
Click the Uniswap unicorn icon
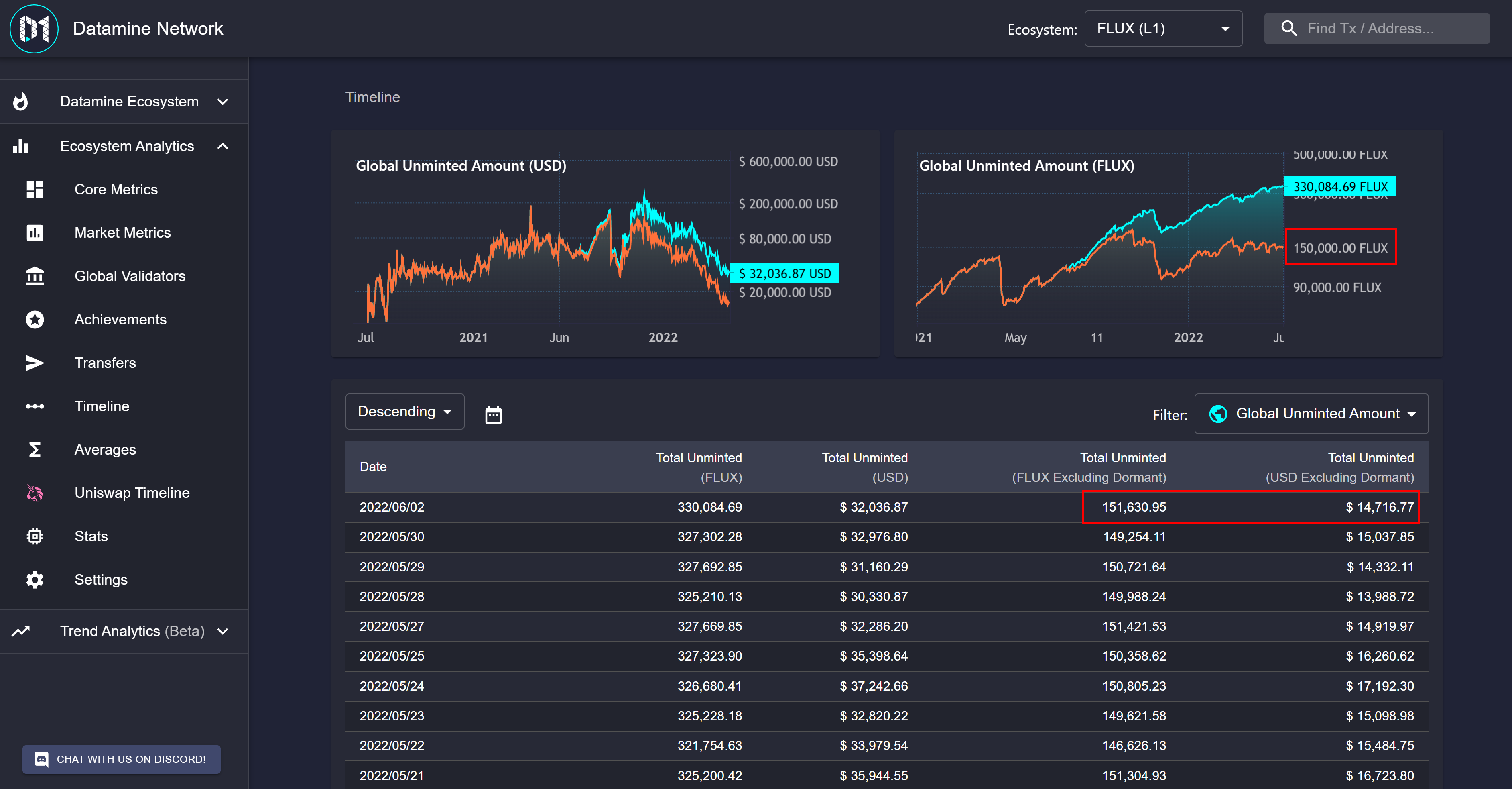pos(35,493)
